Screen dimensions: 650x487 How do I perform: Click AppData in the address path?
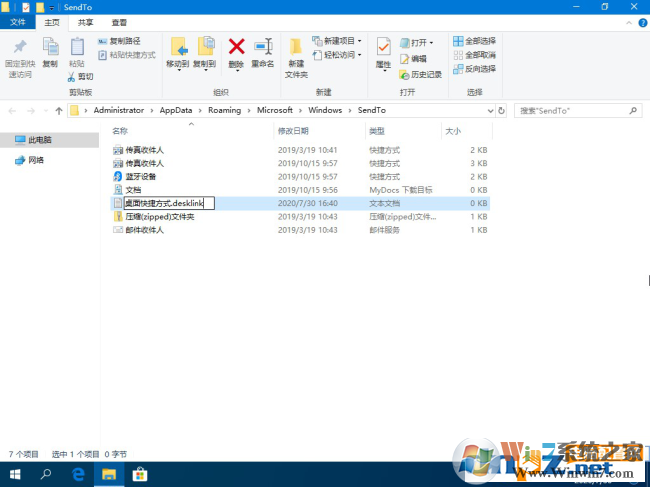[176, 110]
